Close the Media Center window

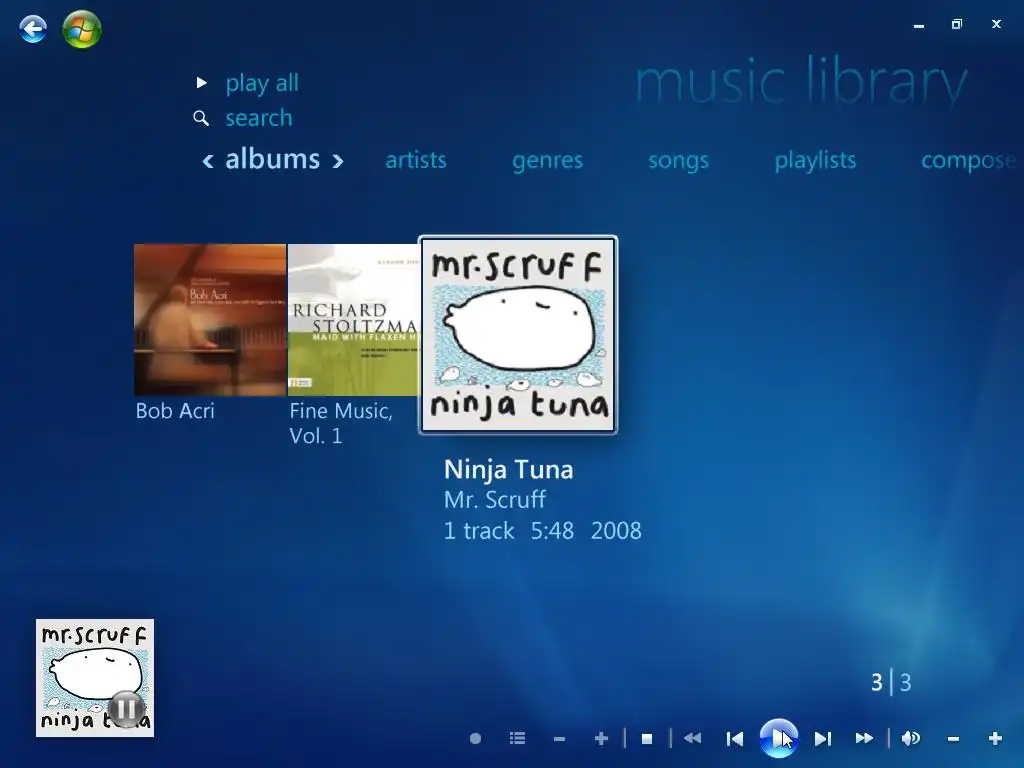tap(996, 24)
